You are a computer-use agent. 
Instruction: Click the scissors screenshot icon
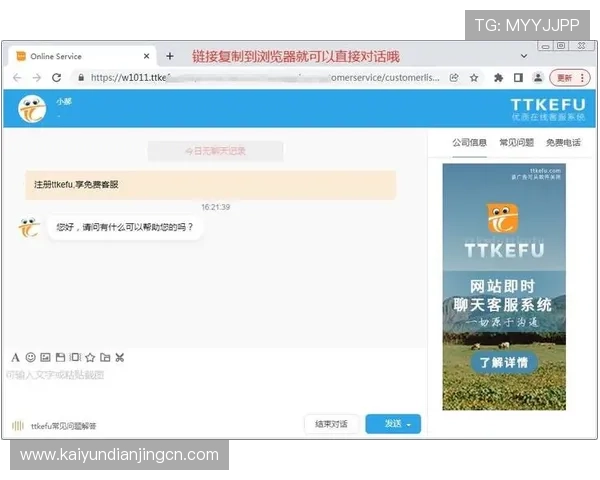120,358
